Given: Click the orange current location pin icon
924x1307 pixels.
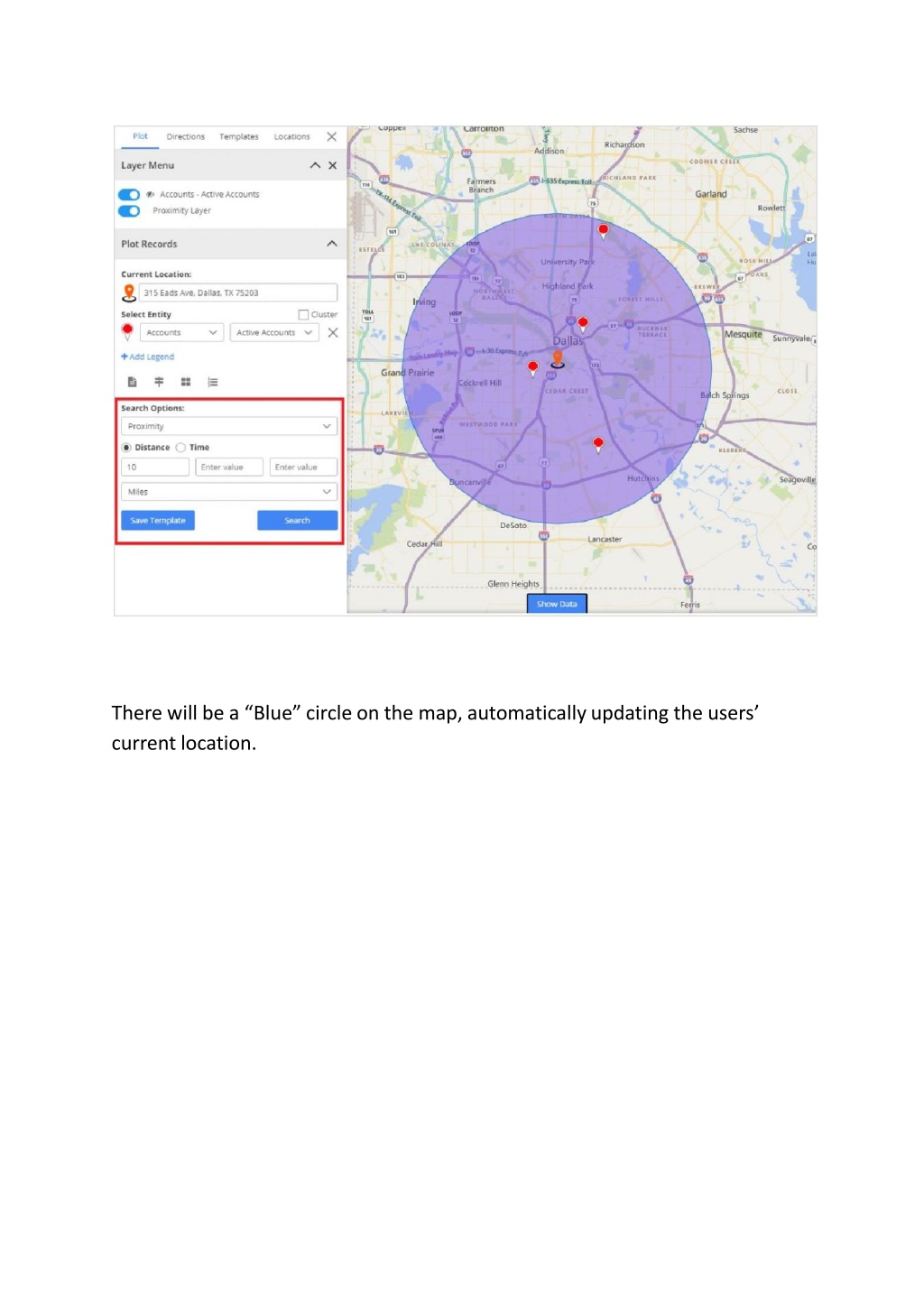Looking at the screenshot, I should tap(129, 292).
